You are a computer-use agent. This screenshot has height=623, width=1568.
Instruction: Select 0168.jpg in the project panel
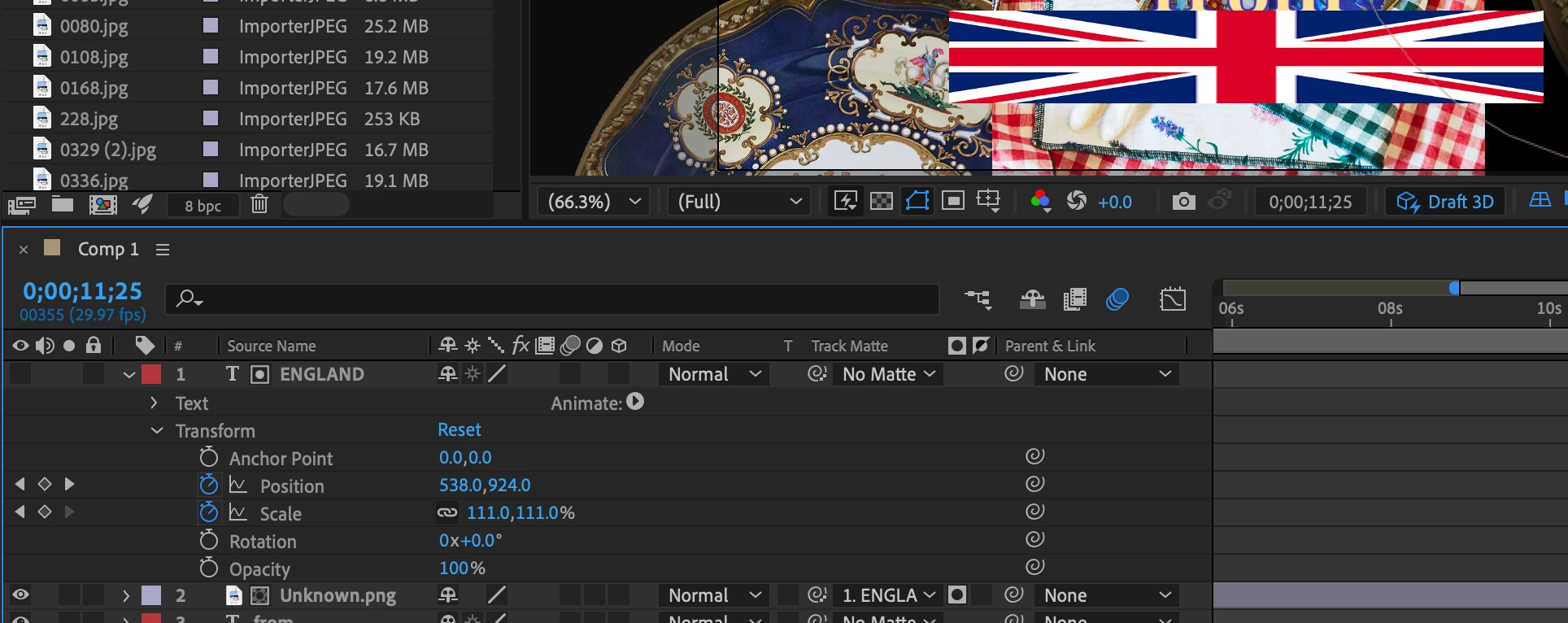tap(94, 88)
